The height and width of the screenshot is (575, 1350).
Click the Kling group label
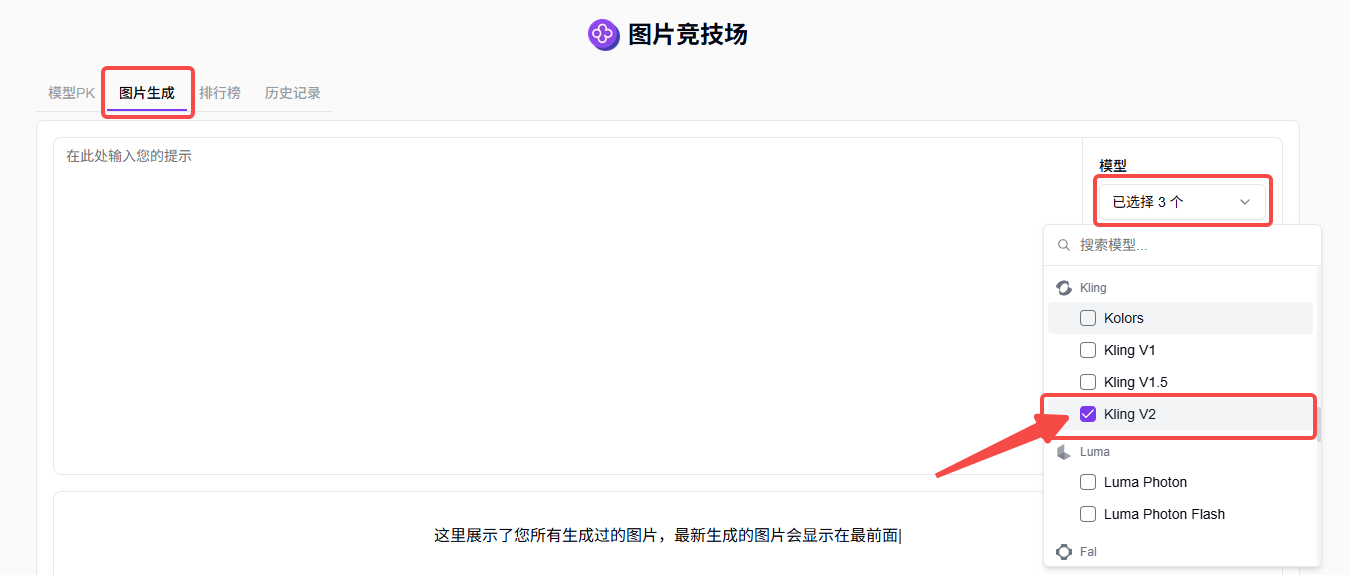[1093, 288]
